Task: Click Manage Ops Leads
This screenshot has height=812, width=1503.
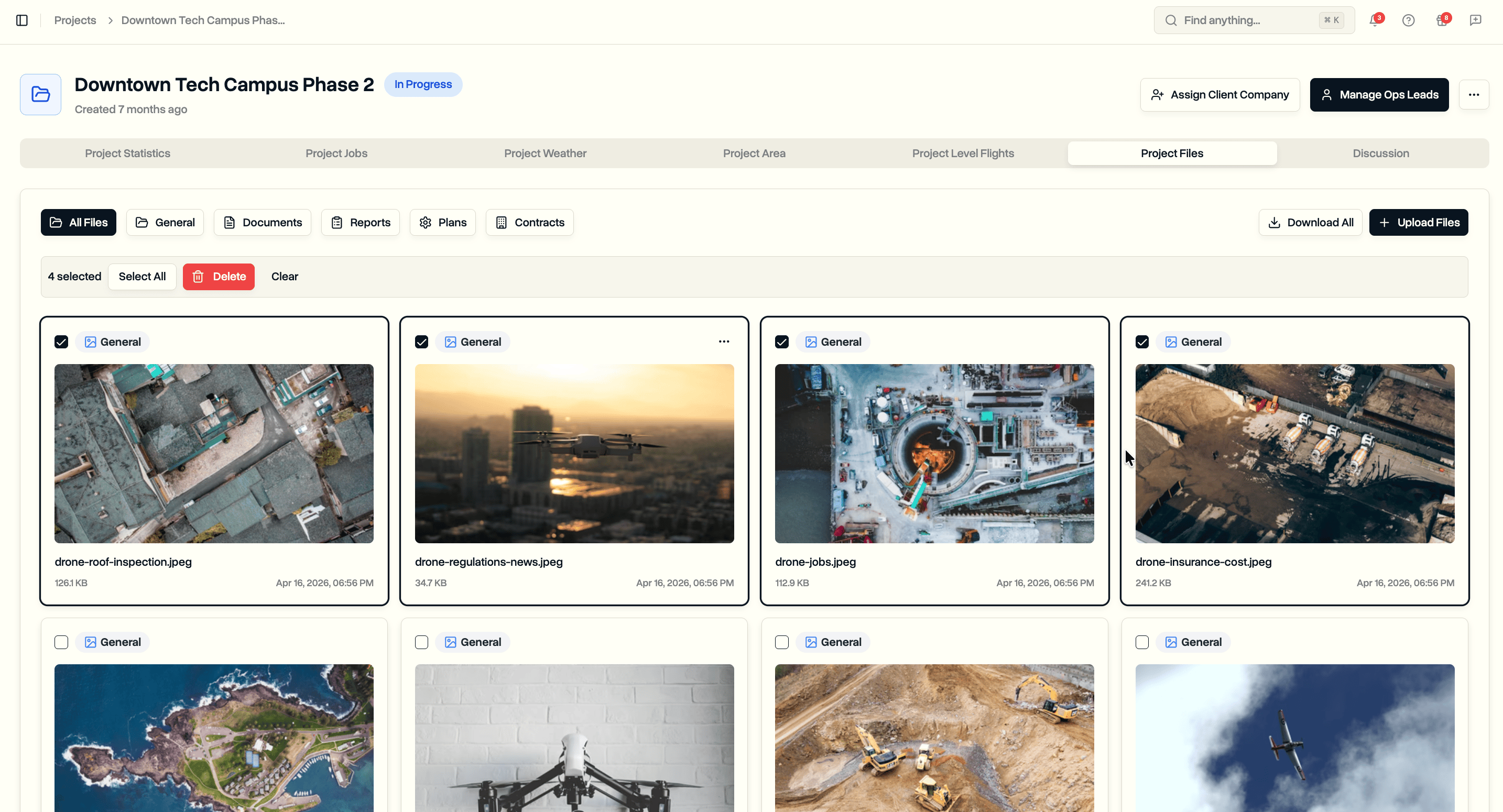Action: click(x=1379, y=94)
